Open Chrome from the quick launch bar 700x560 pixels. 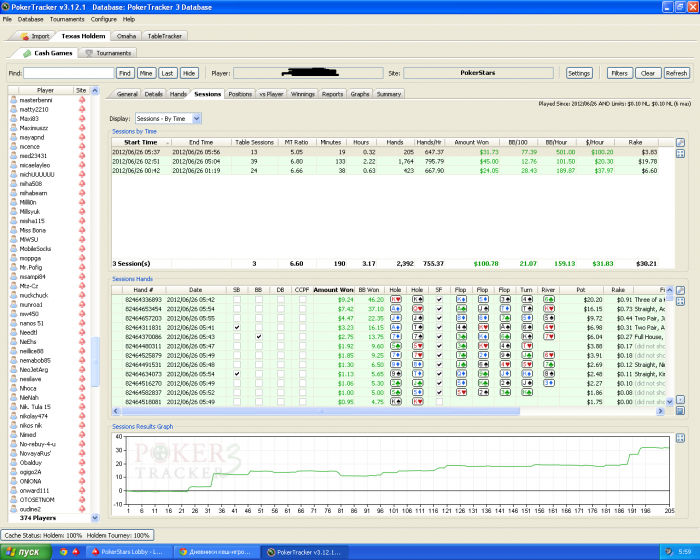(x=63, y=551)
